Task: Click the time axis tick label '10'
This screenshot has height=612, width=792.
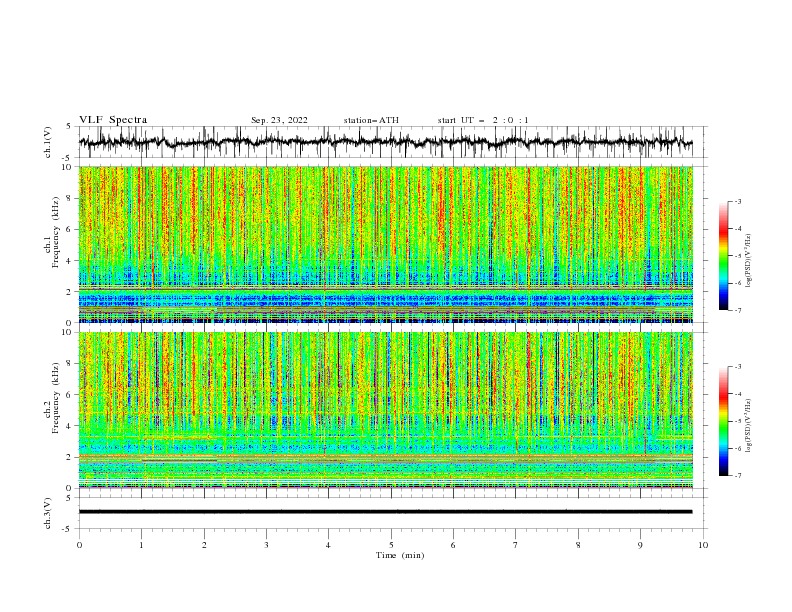Action: (703, 545)
